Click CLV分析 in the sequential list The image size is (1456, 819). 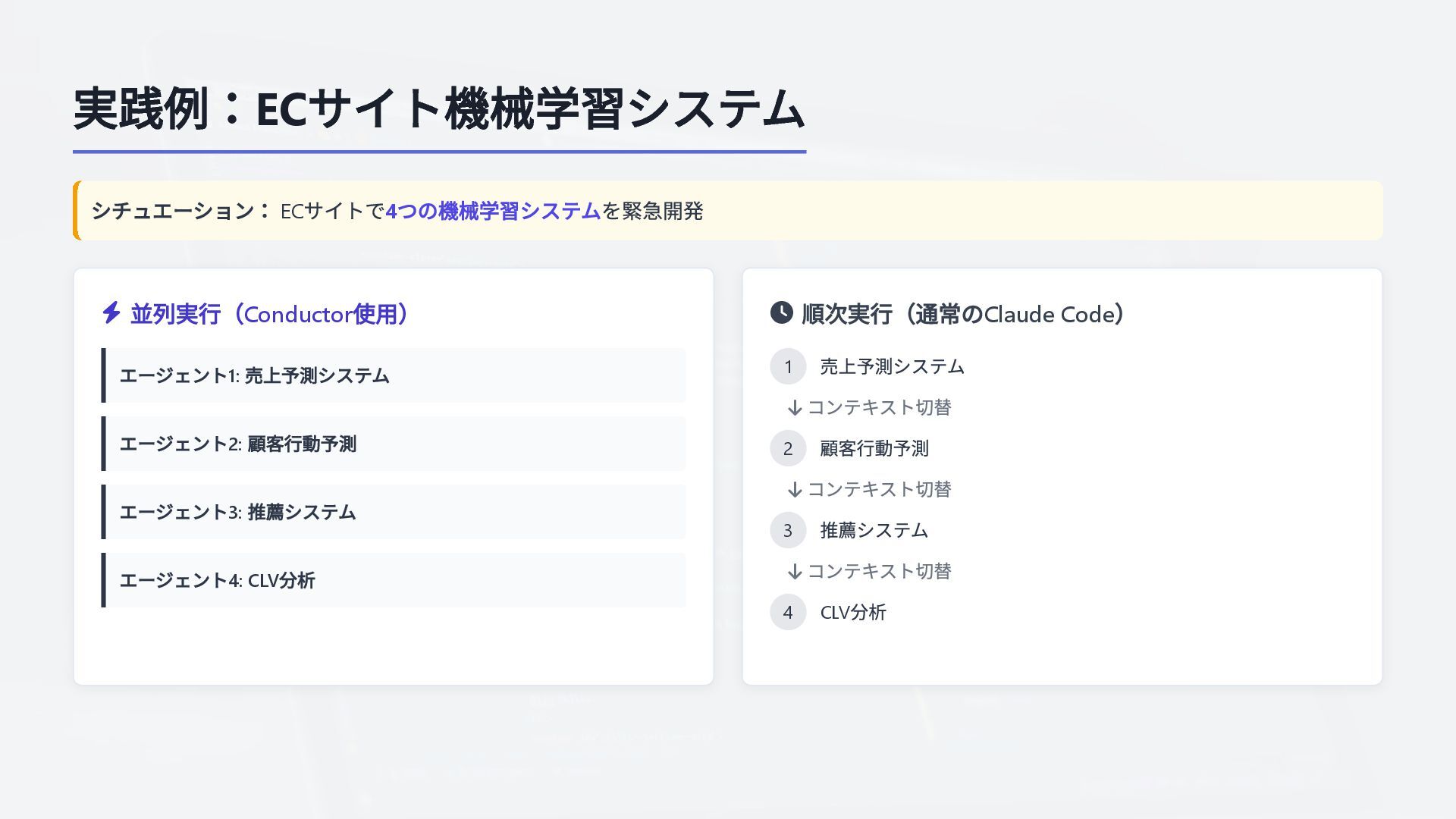pos(853,613)
